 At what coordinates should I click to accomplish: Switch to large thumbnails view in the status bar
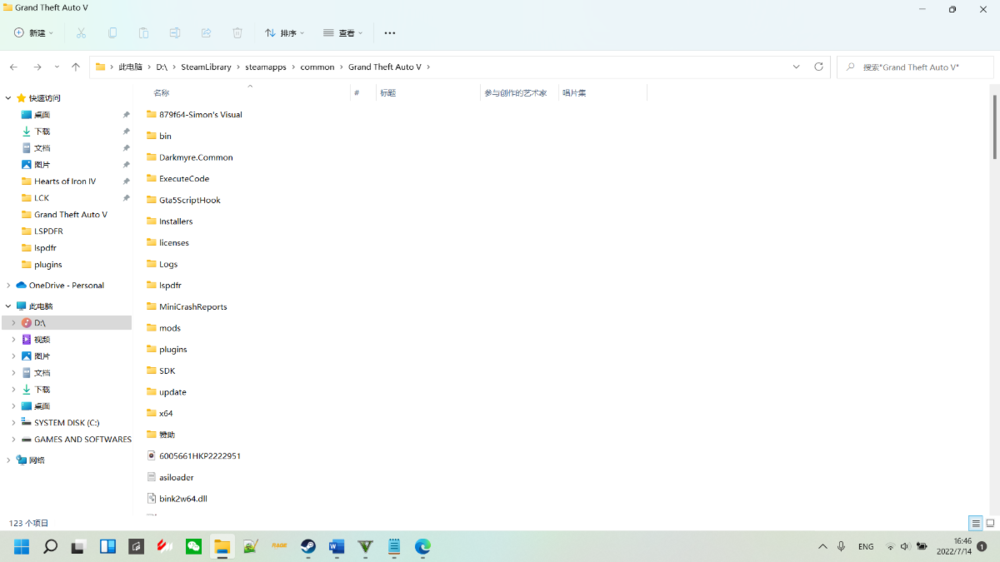point(990,523)
